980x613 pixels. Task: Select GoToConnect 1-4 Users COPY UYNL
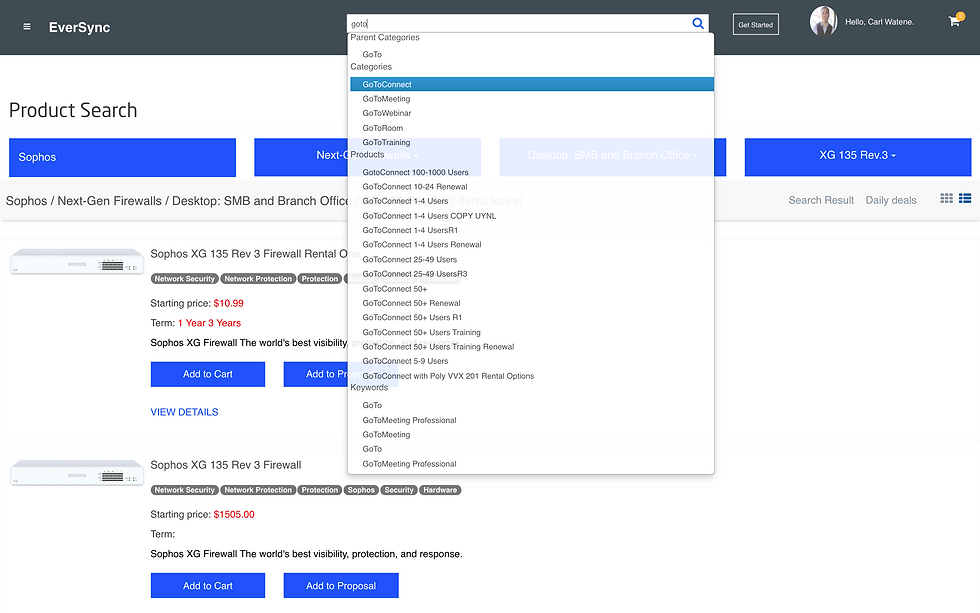pyautogui.click(x=429, y=216)
